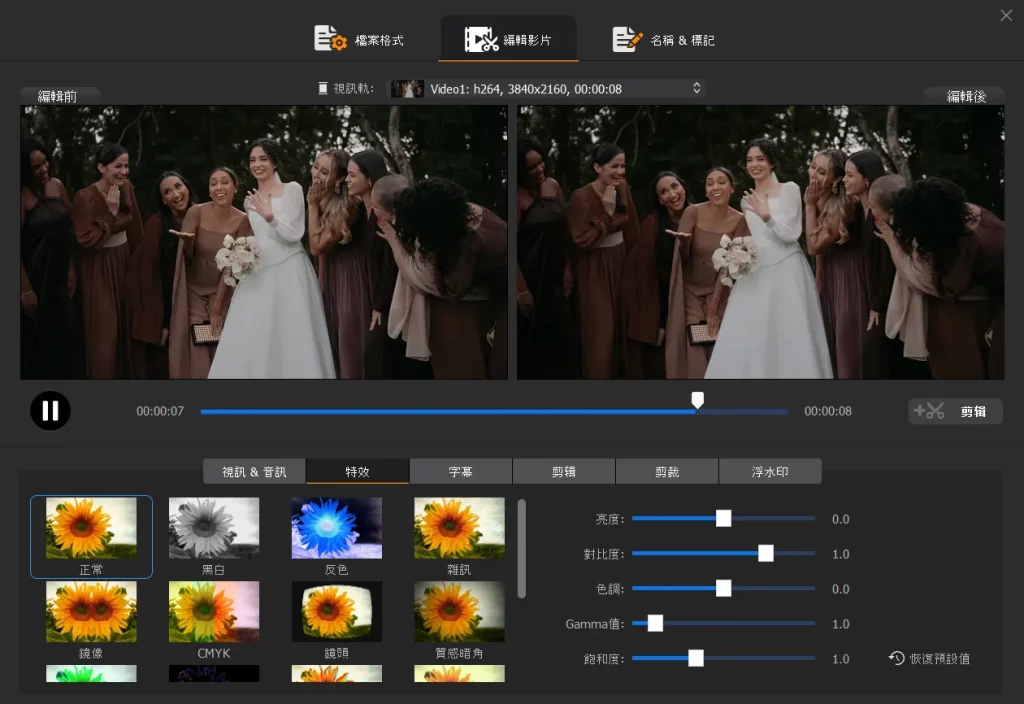Open the 浮水印 watermark sub-tab

click(x=770, y=472)
